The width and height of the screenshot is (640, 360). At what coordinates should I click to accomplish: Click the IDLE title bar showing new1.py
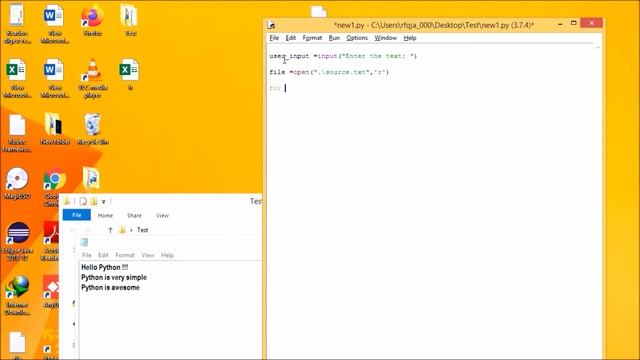click(x=434, y=25)
